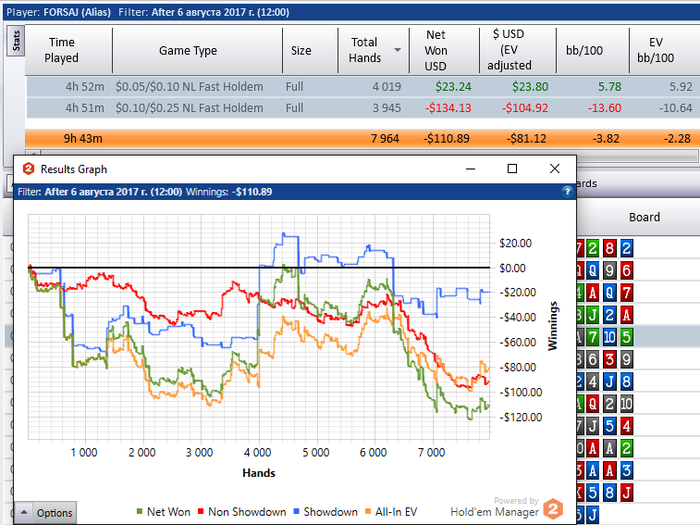Click the 7 964 total hands cell

click(x=385, y=138)
